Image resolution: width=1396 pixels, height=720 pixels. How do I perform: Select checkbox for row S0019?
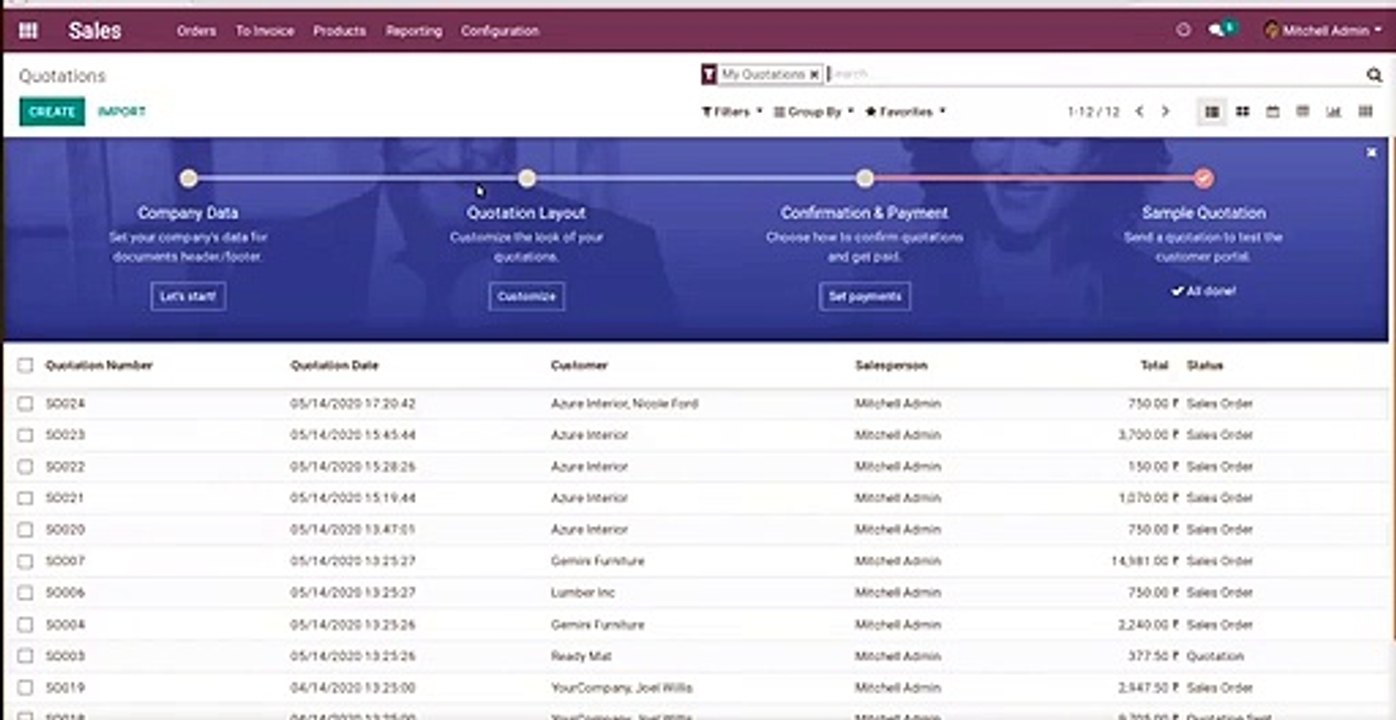[x=25, y=688]
